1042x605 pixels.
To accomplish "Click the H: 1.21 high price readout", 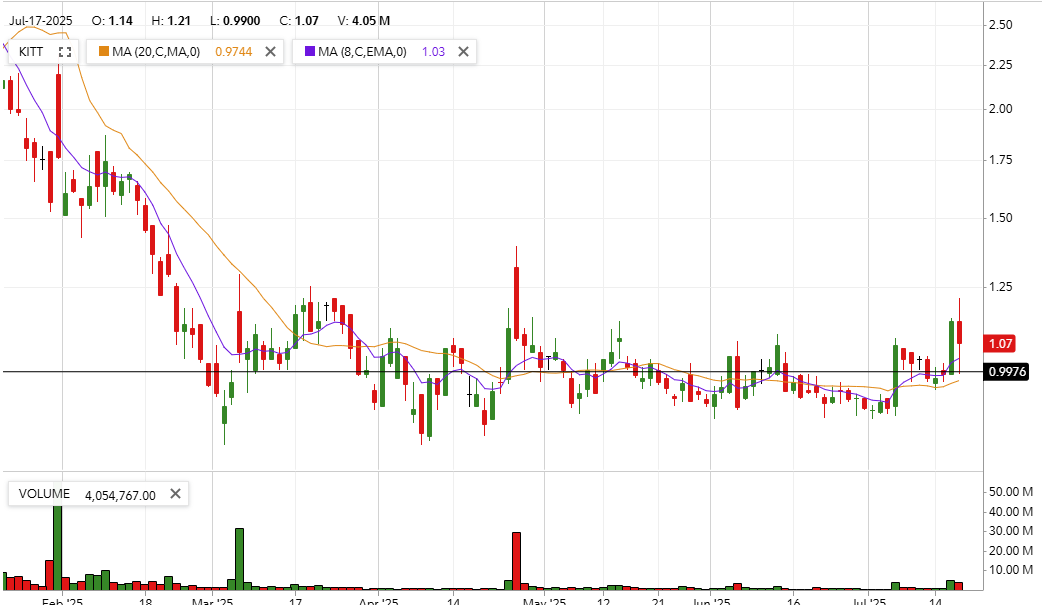I will (171, 21).
